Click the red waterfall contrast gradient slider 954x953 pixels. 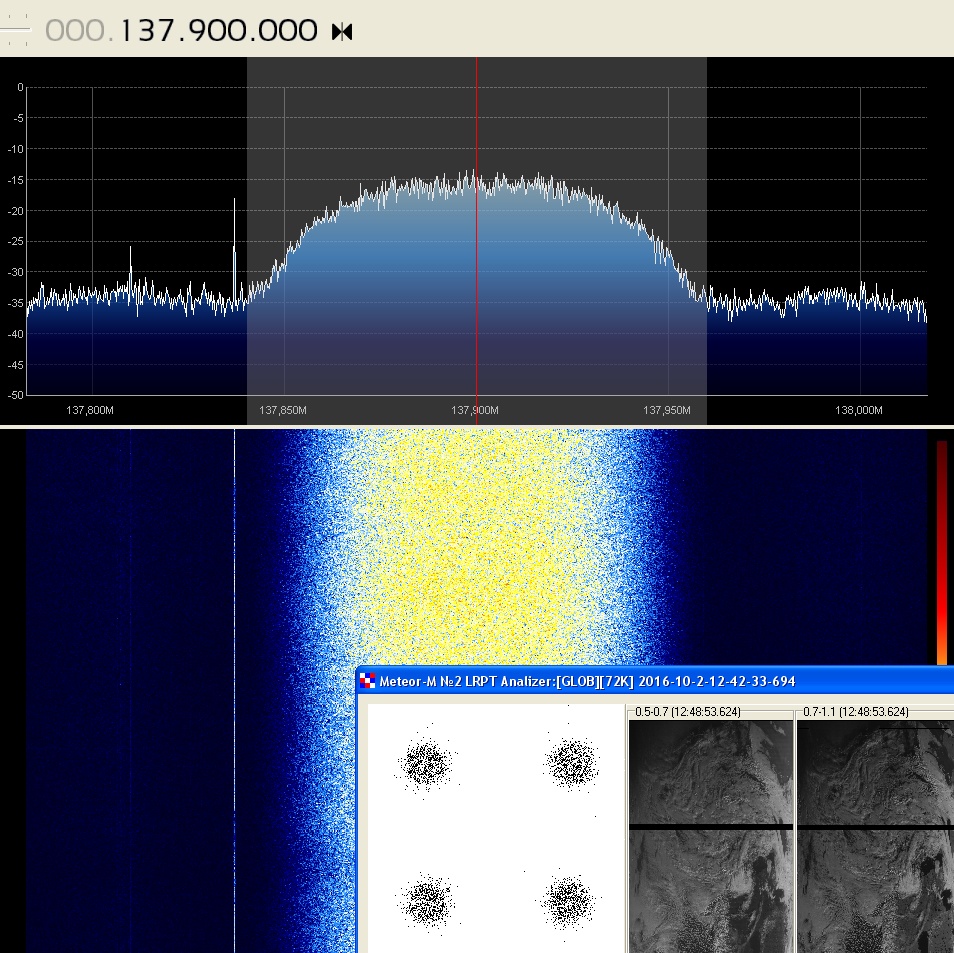point(942,553)
